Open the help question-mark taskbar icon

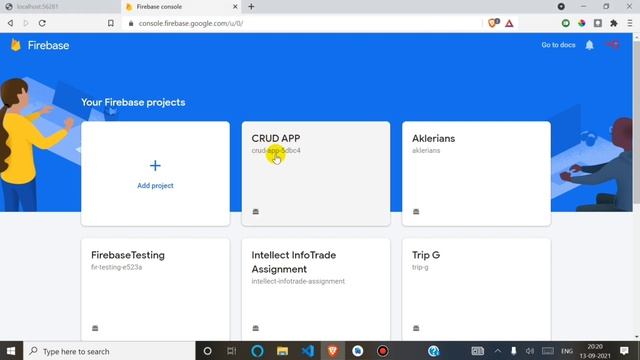coord(433,351)
